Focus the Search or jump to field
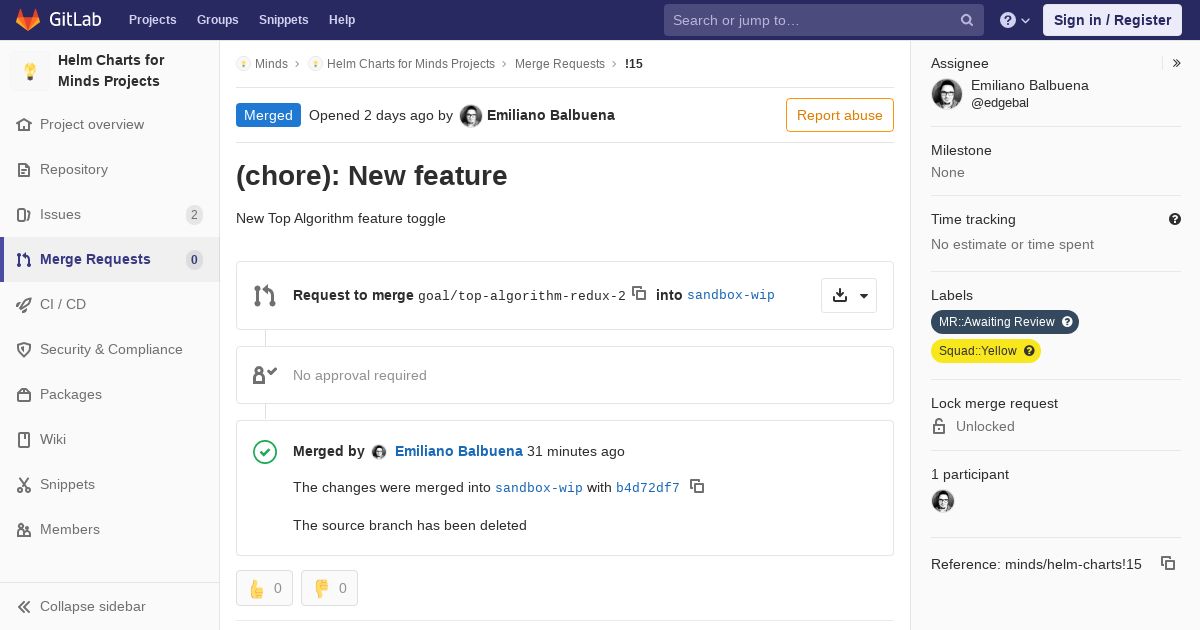Viewport: 1200px width, 630px height. tap(824, 20)
